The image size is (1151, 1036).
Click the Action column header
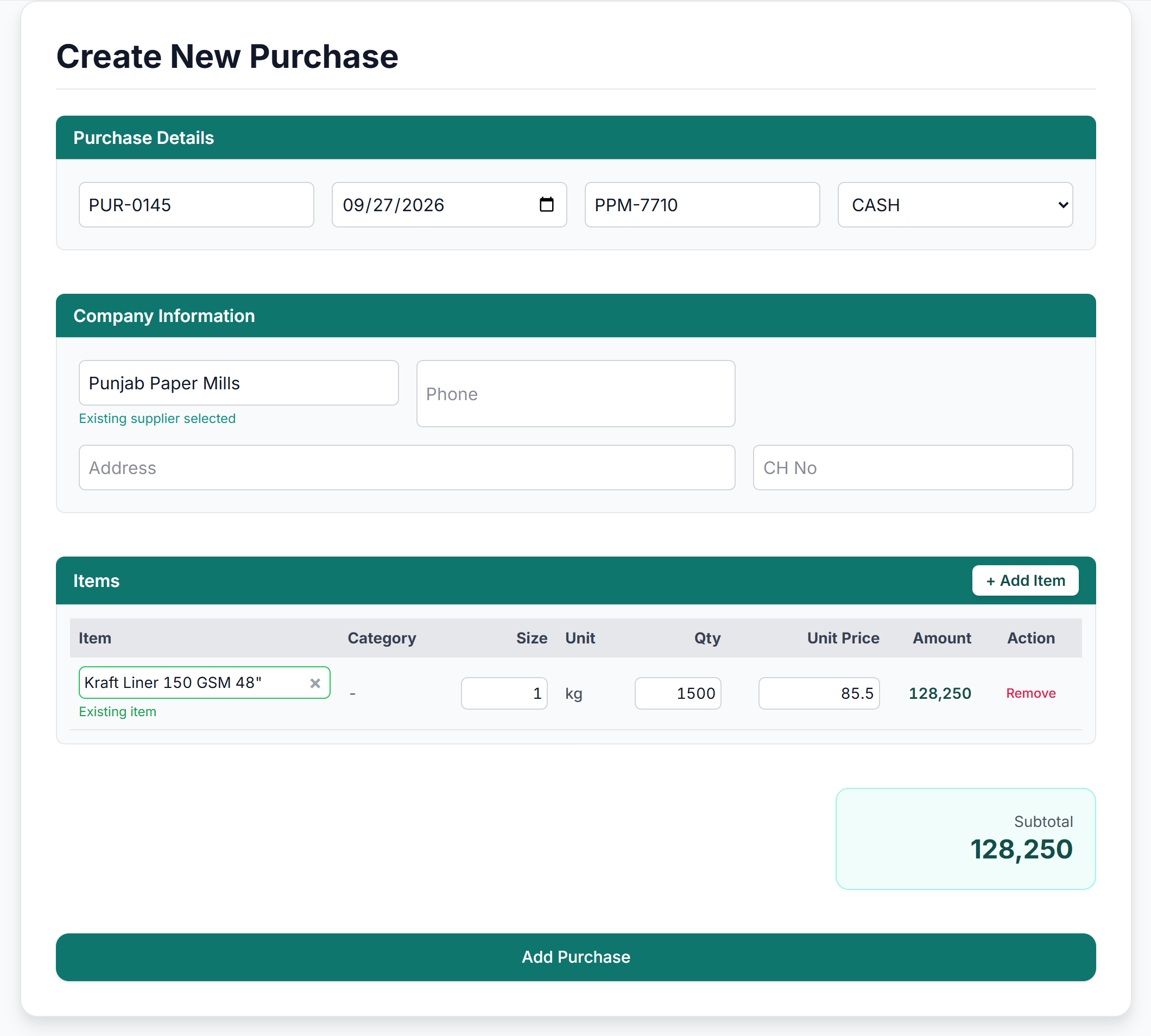[x=1030, y=638]
